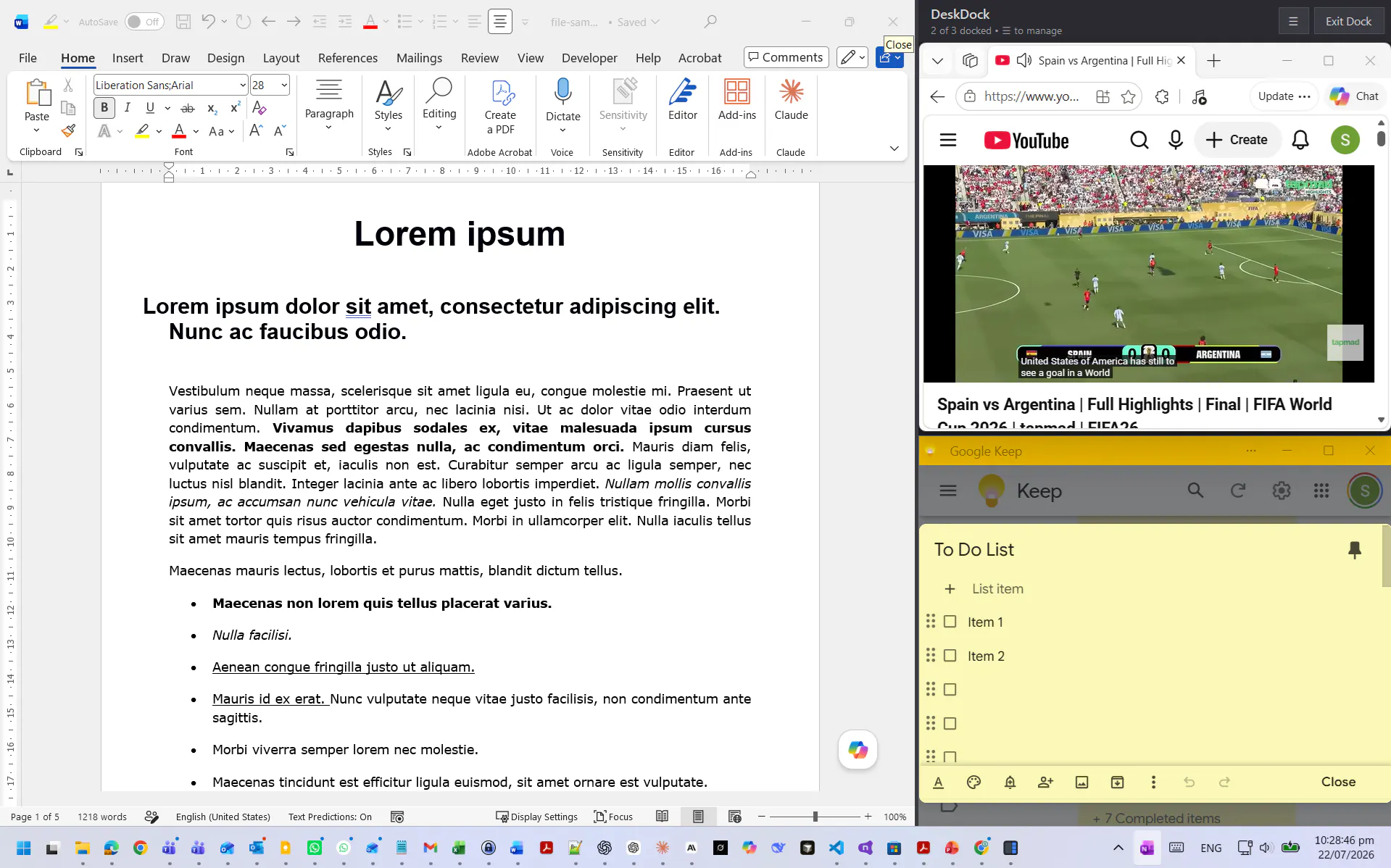The width and height of the screenshot is (1391, 868).
Task: Open the Layout ribbon tab
Action: [x=281, y=58]
